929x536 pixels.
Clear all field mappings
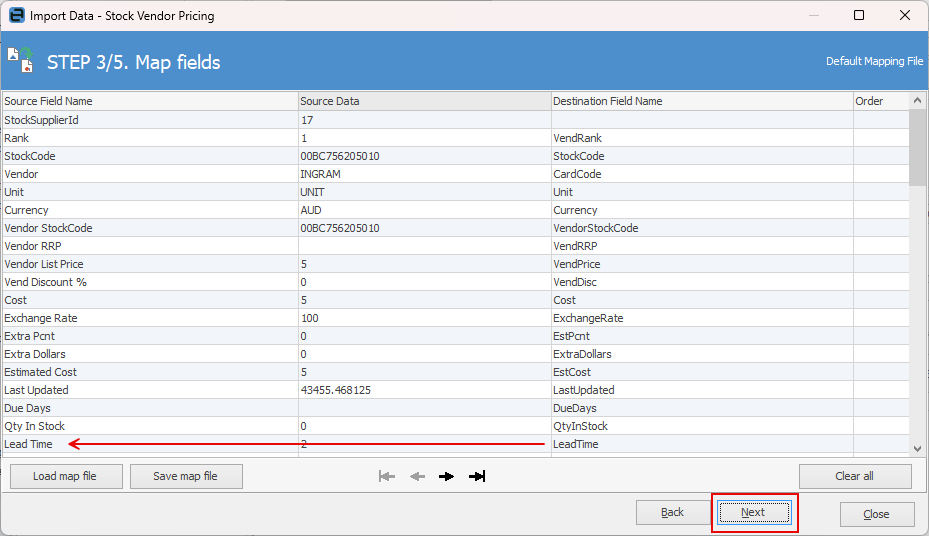pyautogui.click(x=854, y=476)
